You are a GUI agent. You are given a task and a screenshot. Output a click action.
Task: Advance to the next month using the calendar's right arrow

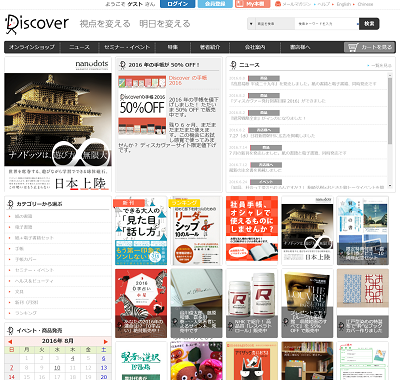[x=106, y=342]
